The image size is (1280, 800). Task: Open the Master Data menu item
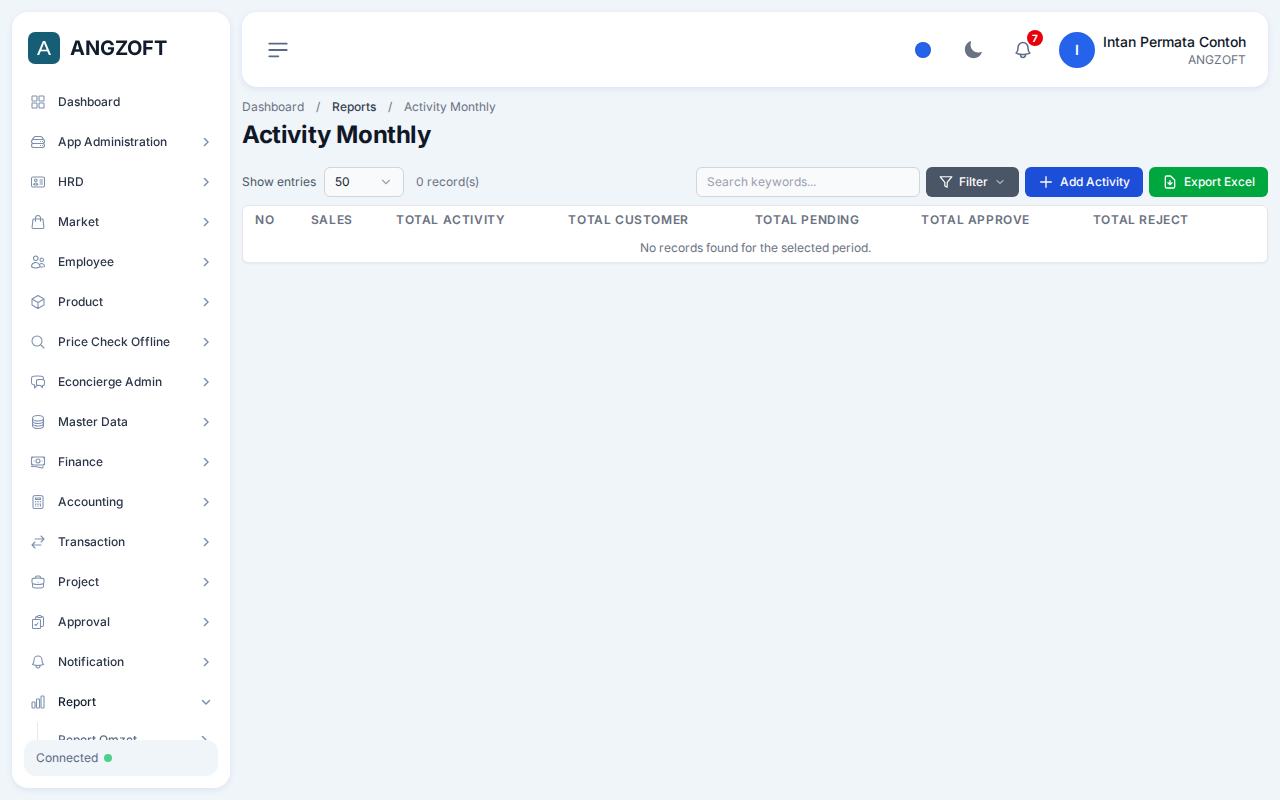click(121, 422)
